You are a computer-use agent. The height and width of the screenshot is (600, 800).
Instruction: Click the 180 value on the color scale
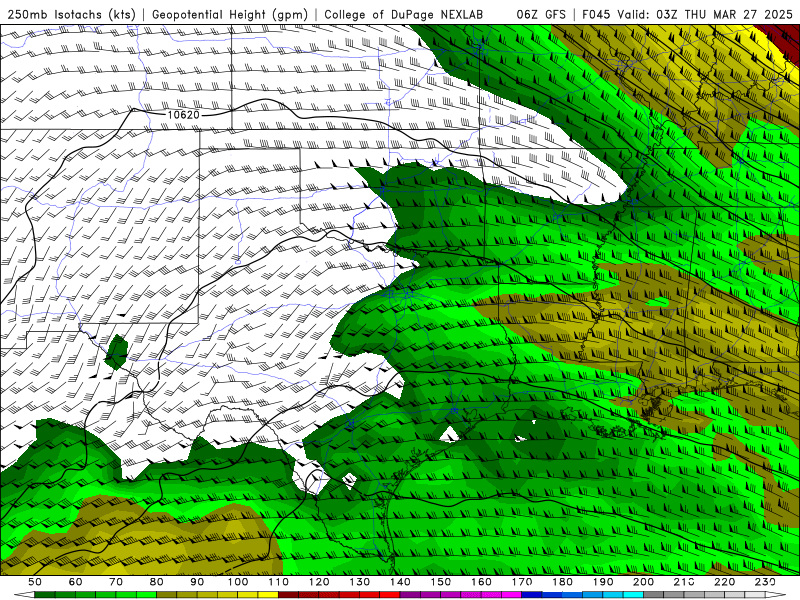(562, 582)
